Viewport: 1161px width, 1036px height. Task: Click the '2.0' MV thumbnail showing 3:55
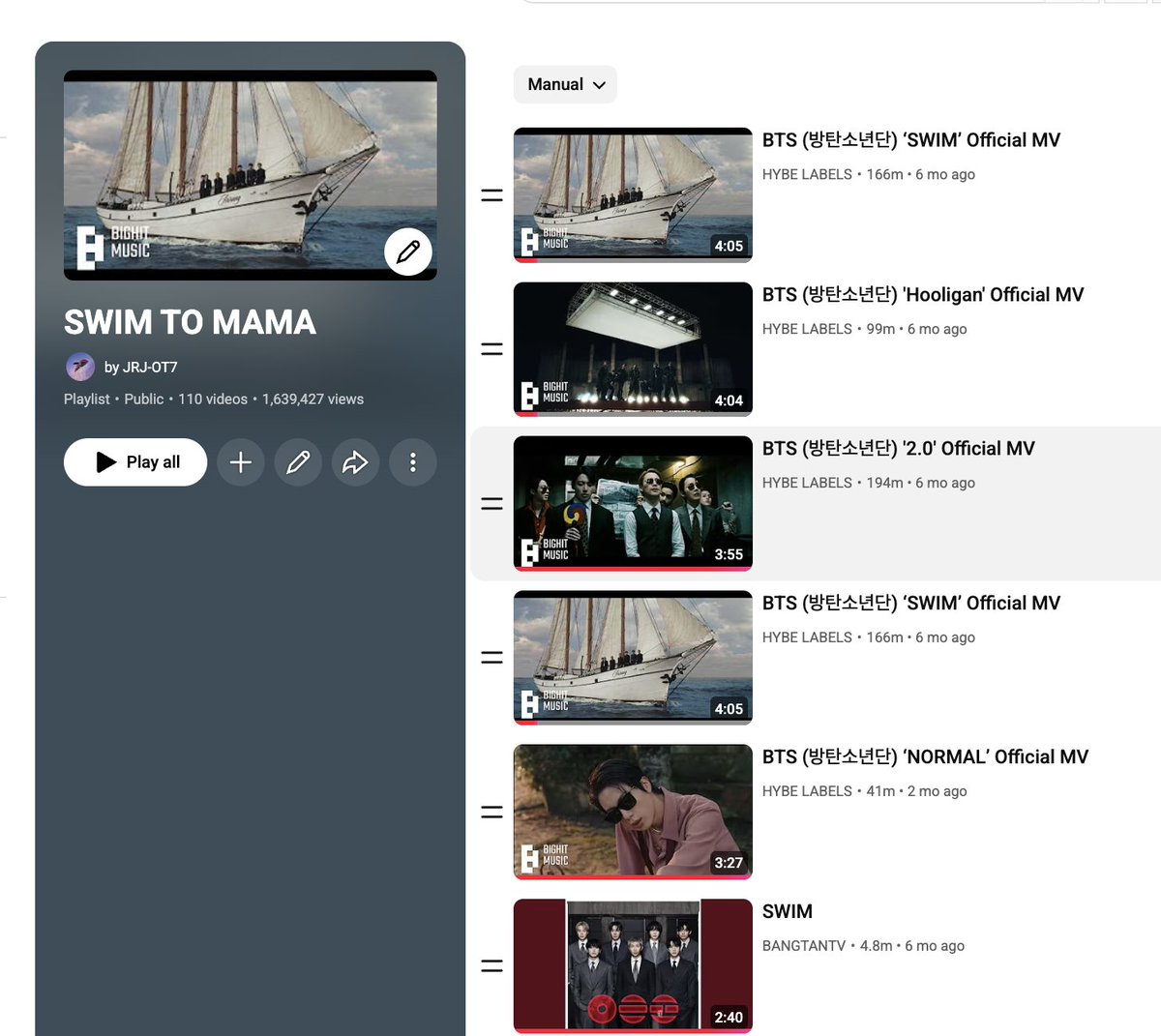[633, 503]
